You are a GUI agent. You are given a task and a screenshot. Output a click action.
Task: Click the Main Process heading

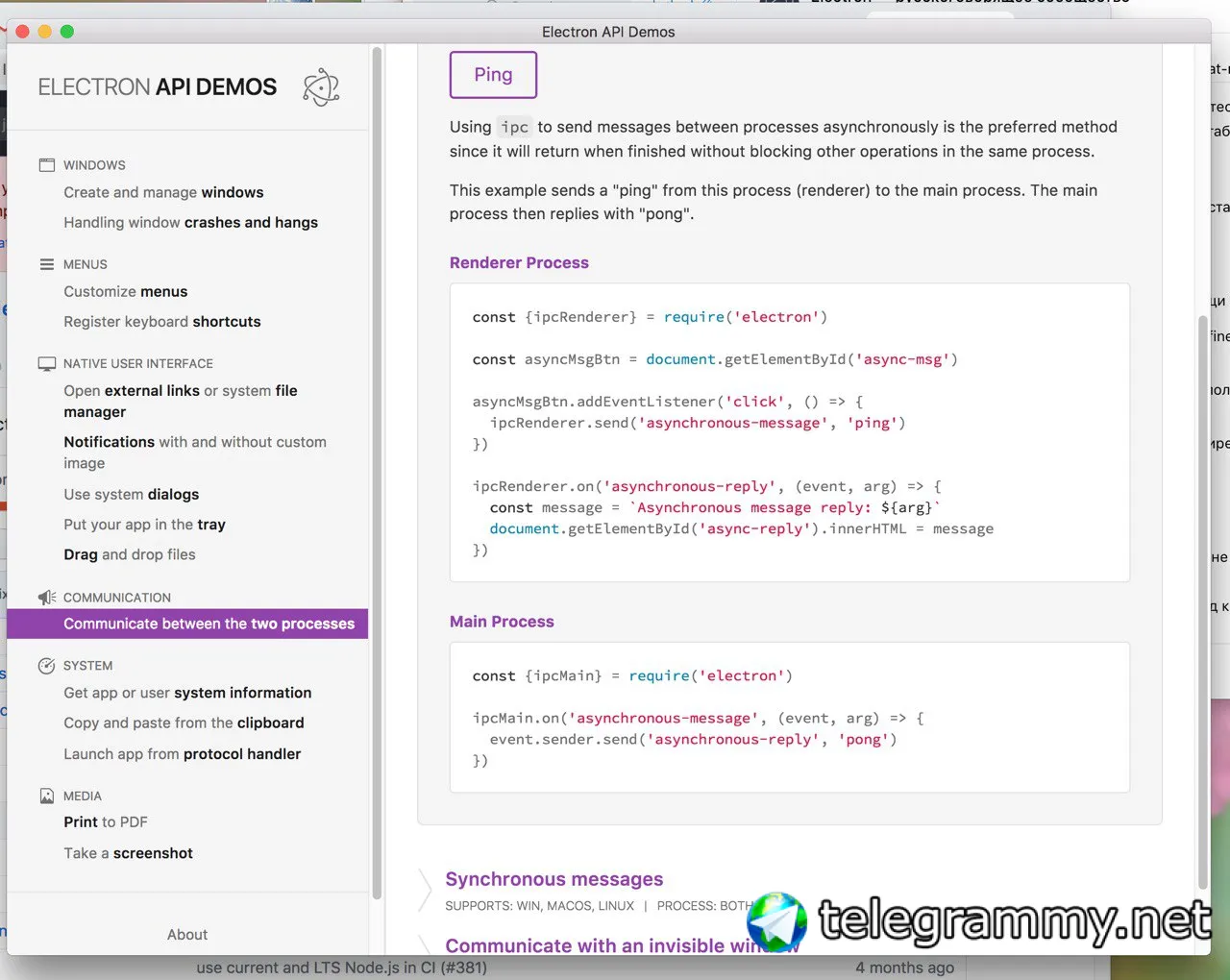click(502, 622)
